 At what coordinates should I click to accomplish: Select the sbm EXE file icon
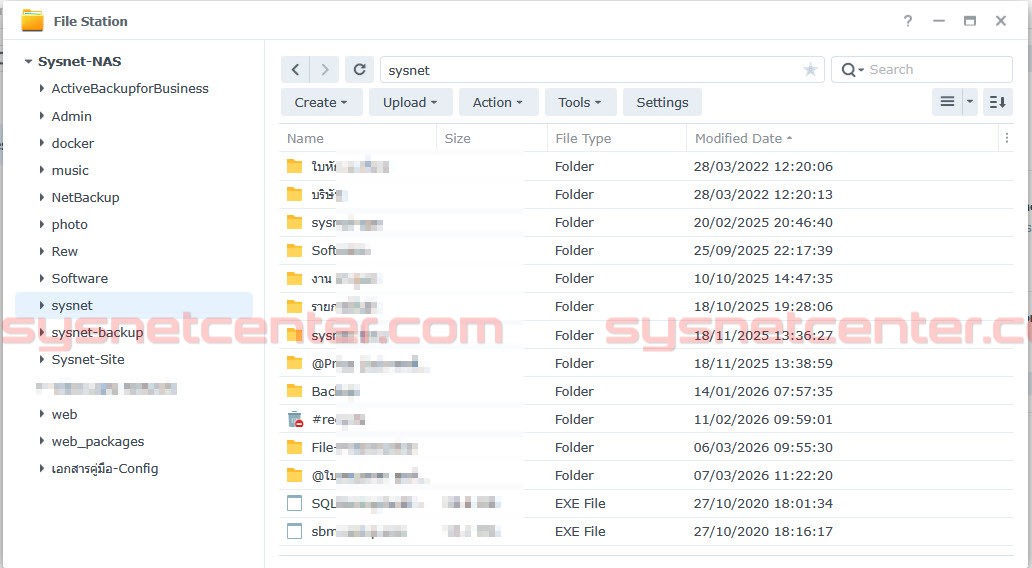(295, 531)
